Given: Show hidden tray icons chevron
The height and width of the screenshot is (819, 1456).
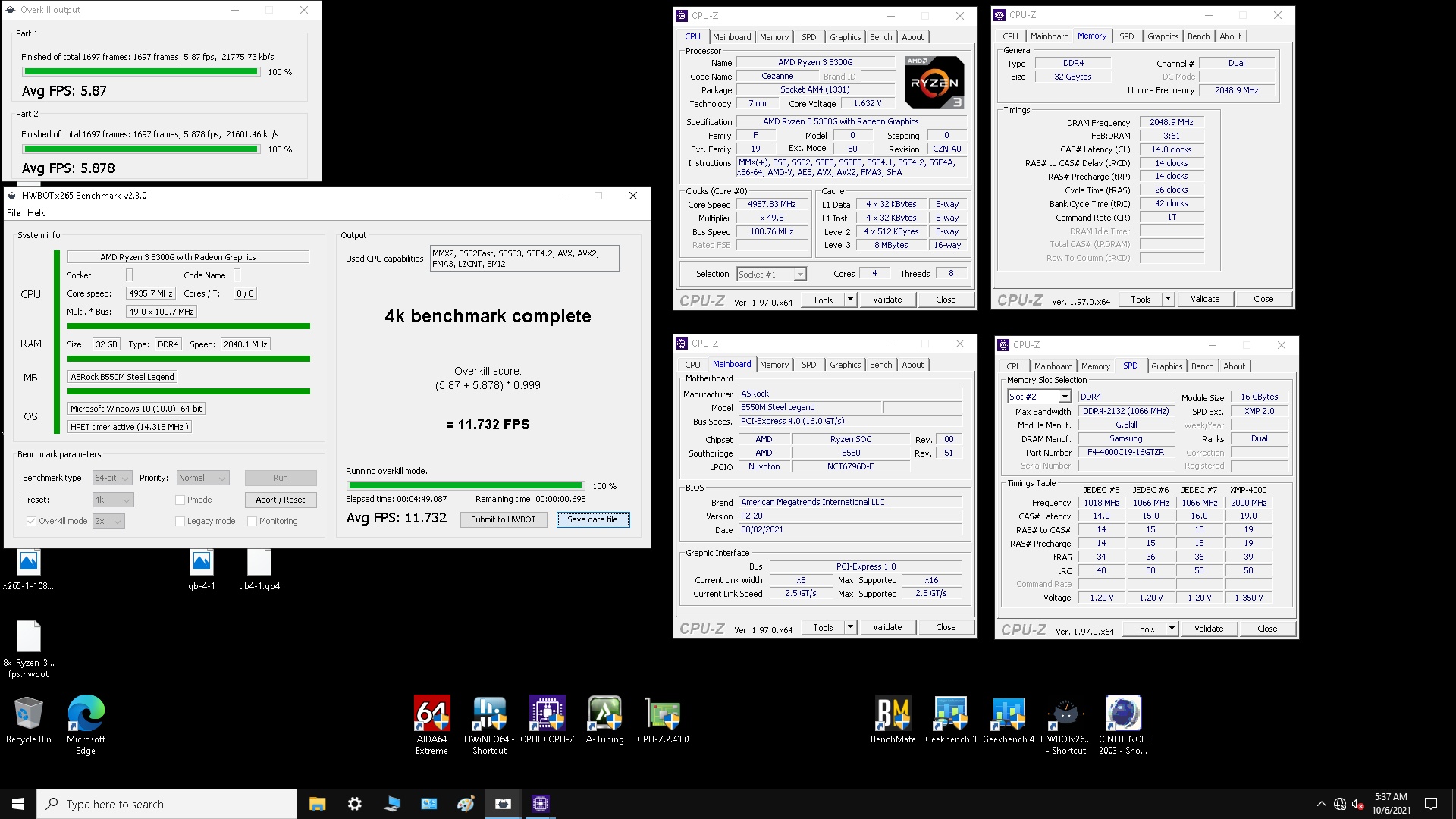Looking at the screenshot, I should tap(1322, 804).
